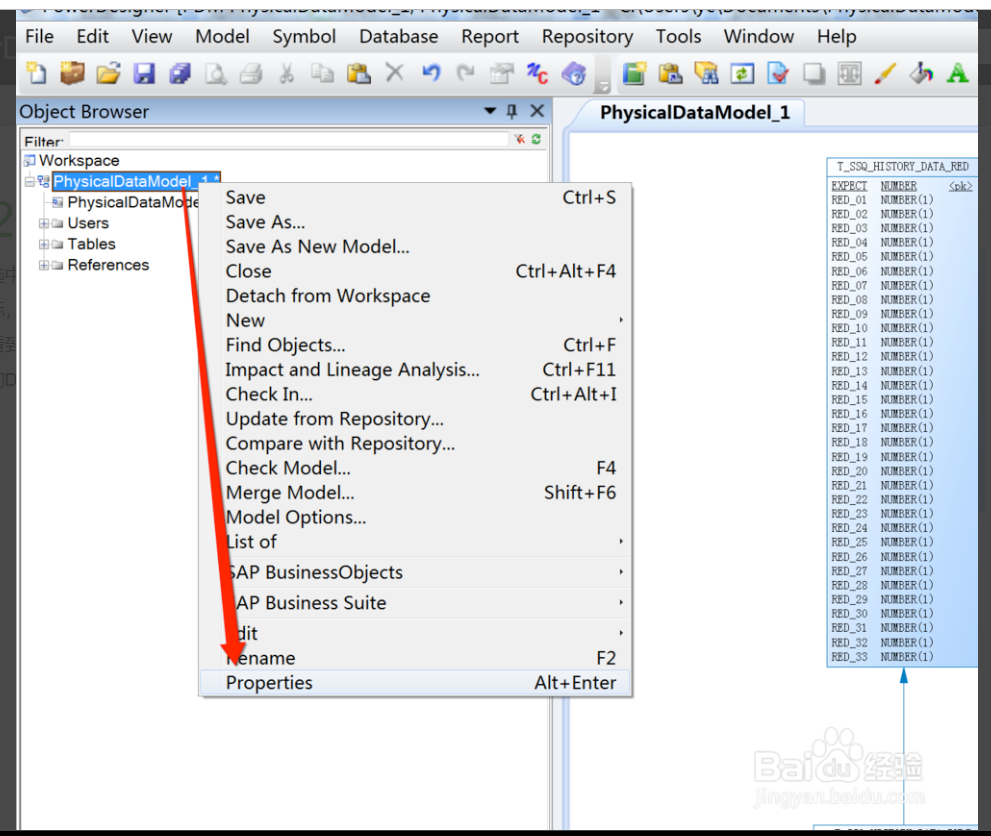Open a file with the Open toolbar icon

(108, 73)
